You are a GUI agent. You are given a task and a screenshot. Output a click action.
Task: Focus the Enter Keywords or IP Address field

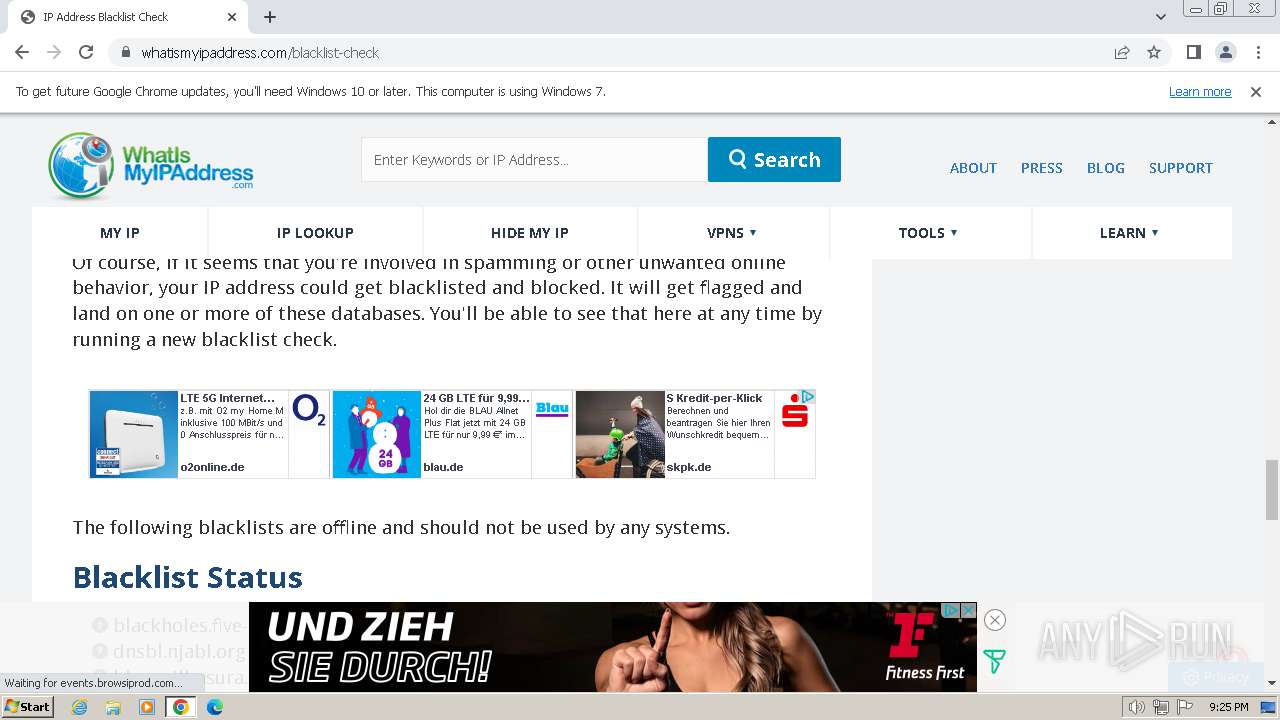534,160
